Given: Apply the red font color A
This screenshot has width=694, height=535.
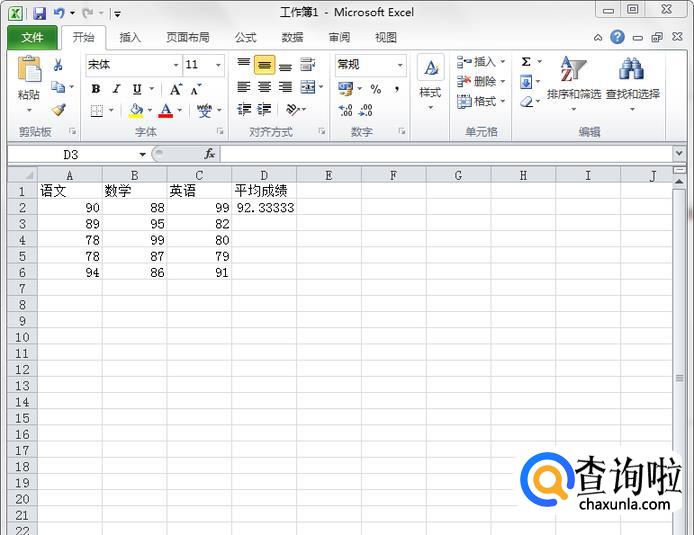Looking at the screenshot, I should pos(166,110).
